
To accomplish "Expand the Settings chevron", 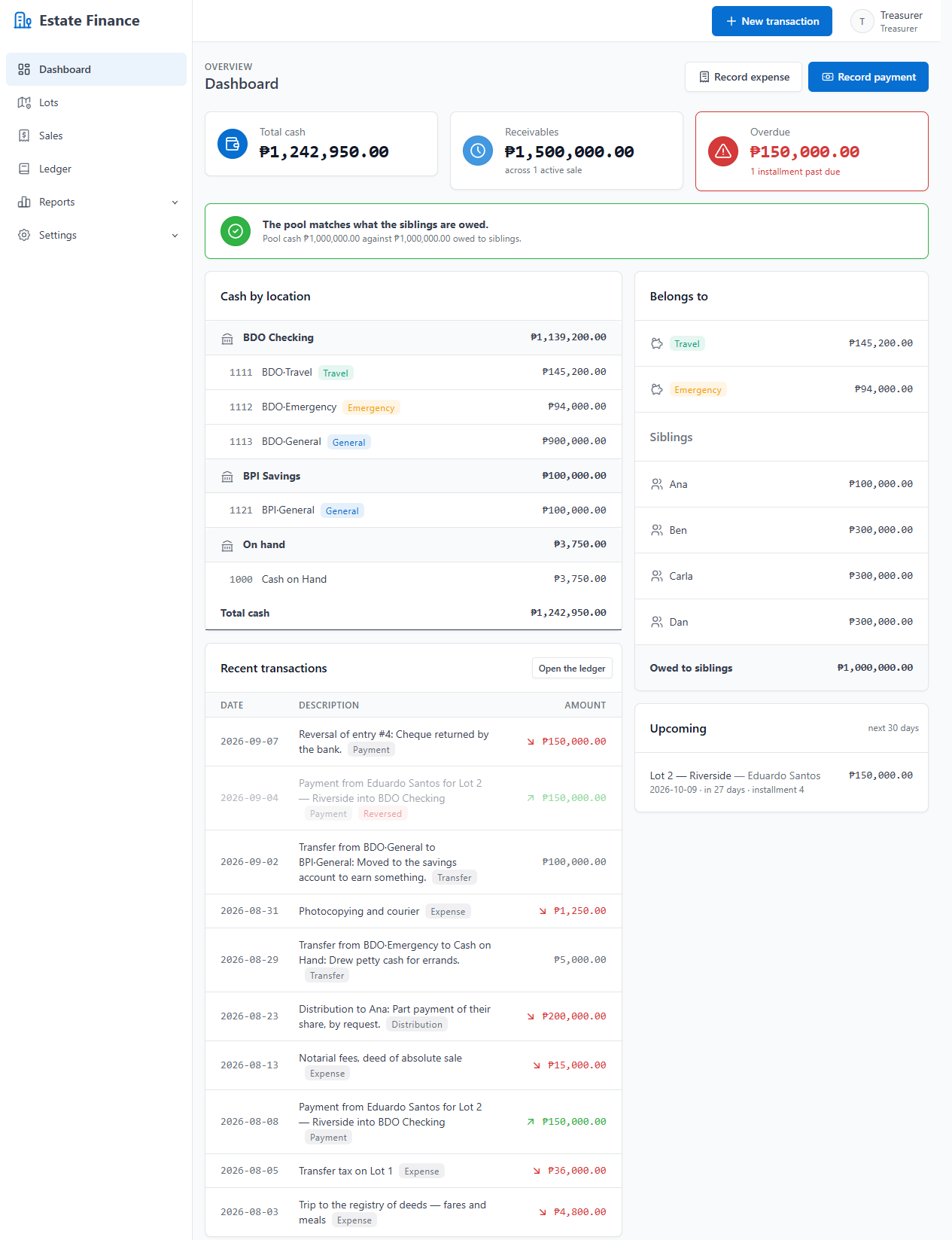I will point(175,235).
